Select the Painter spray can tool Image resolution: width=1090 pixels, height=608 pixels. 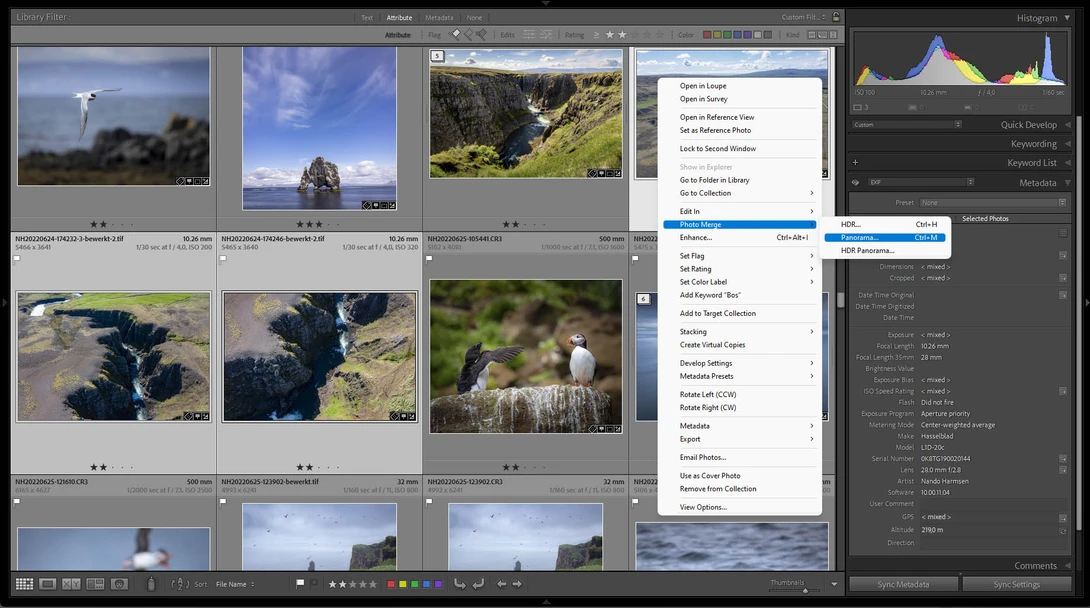(x=151, y=584)
